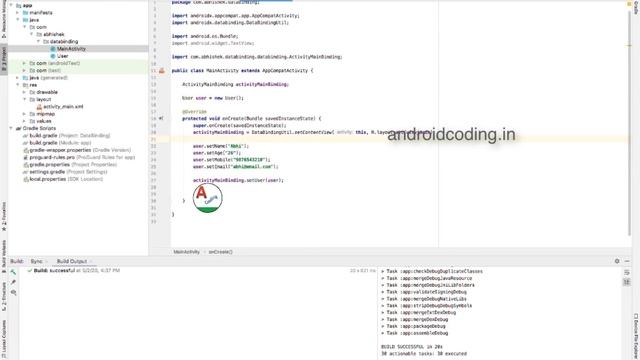640x360 pixels.
Task: Open gradle.properties (Project Properties)
Action: pos(70,164)
